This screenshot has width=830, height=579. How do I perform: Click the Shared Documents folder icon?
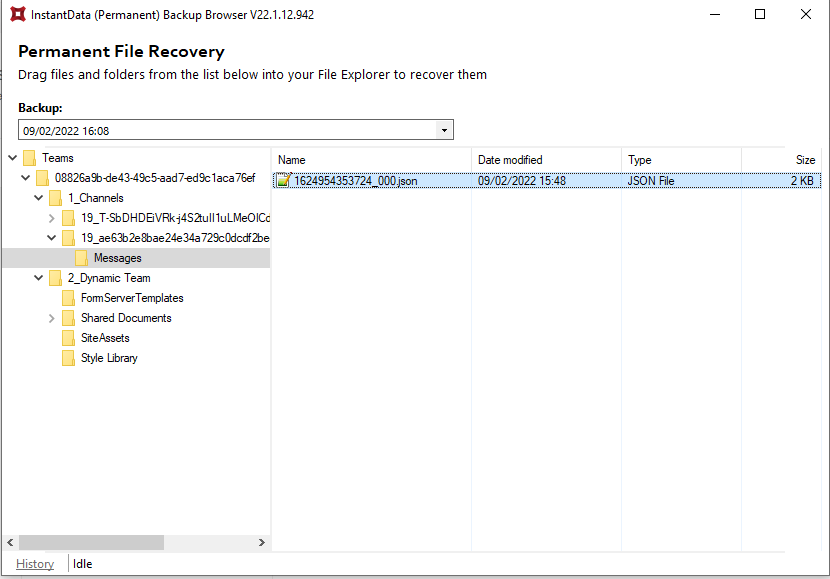coord(68,318)
